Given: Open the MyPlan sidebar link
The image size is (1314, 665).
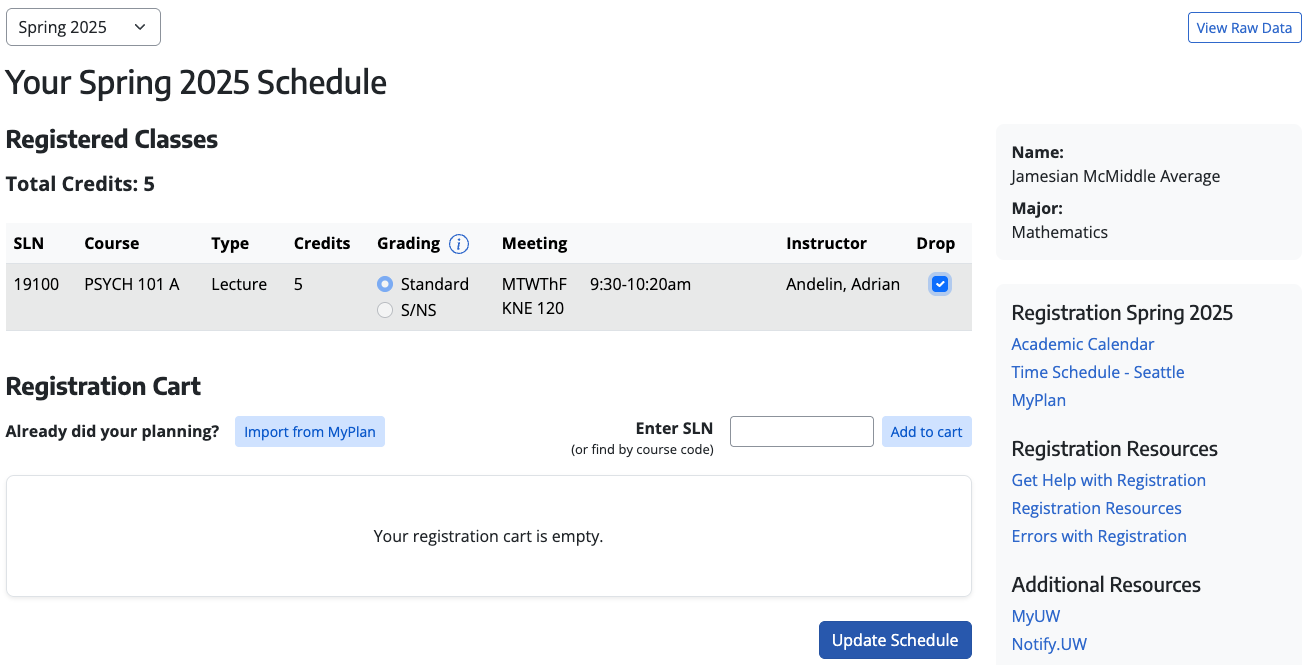Looking at the screenshot, I should 1038,400.
